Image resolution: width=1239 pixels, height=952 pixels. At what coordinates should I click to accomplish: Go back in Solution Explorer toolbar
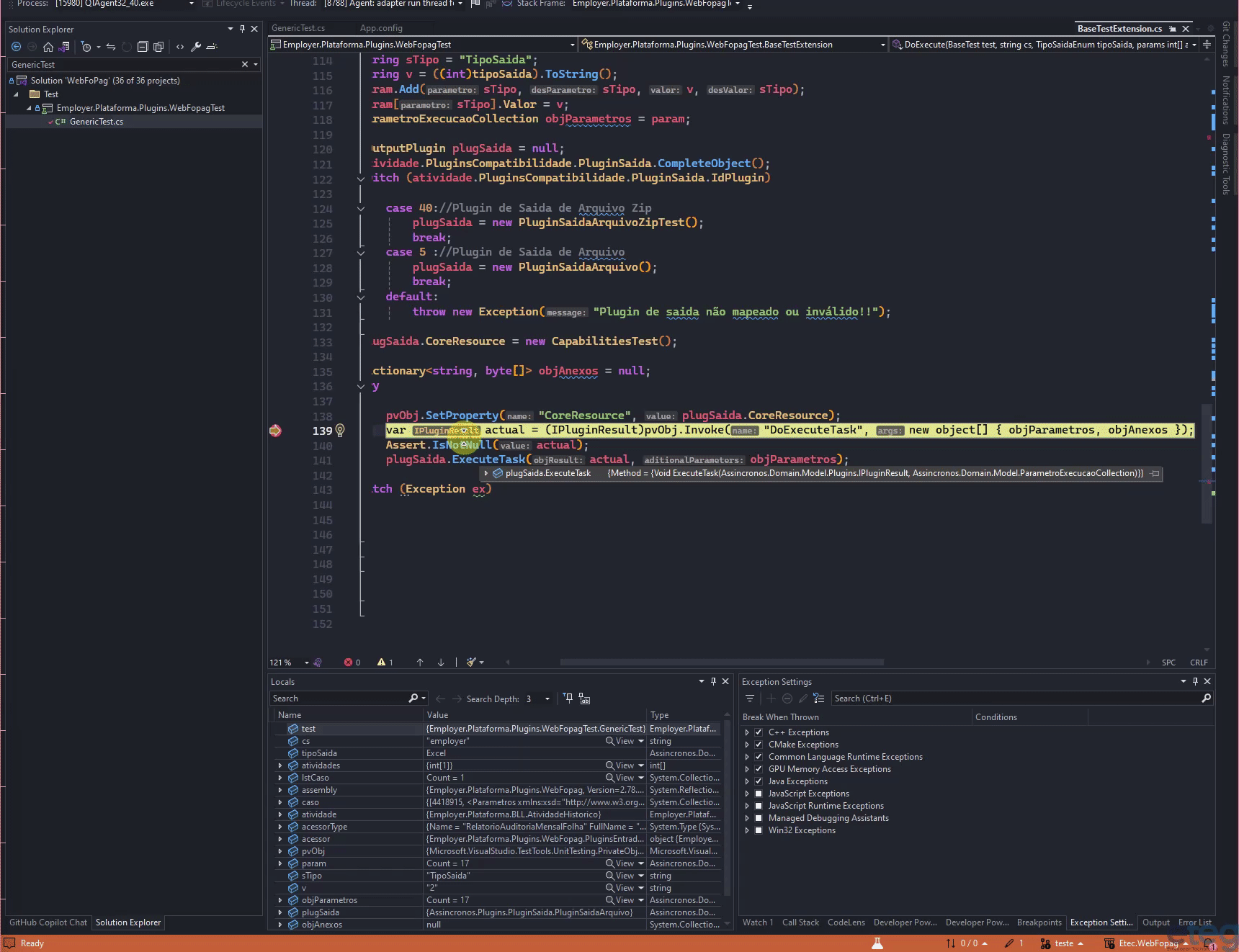click(x=16, y=47)
